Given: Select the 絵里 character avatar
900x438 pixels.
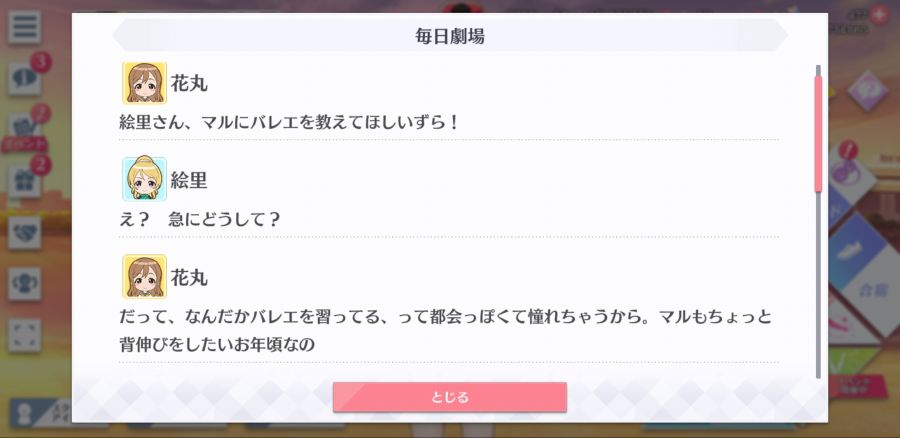Looking at the screenshot, I should tap(144, 179).
